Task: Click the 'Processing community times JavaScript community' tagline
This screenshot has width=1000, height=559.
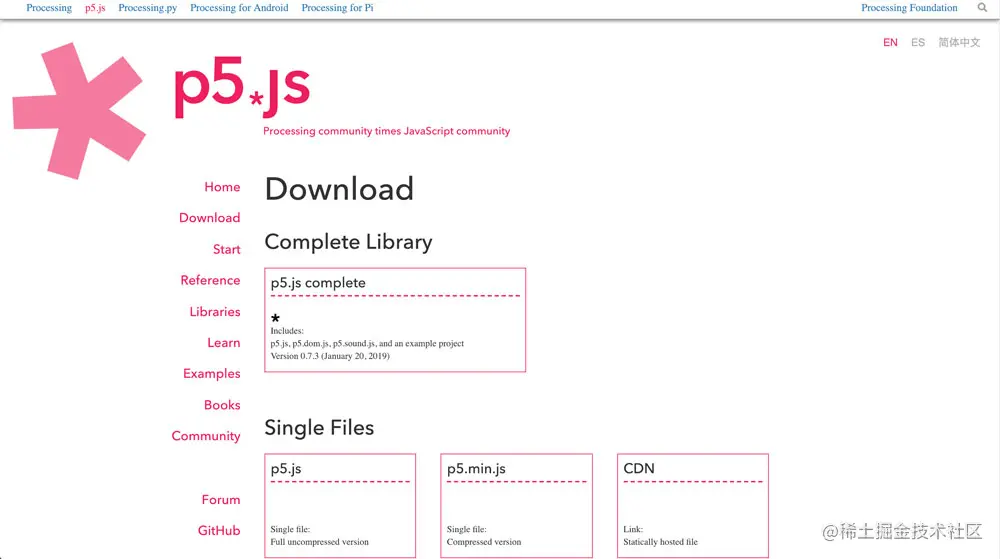Action: click(386, 131)
